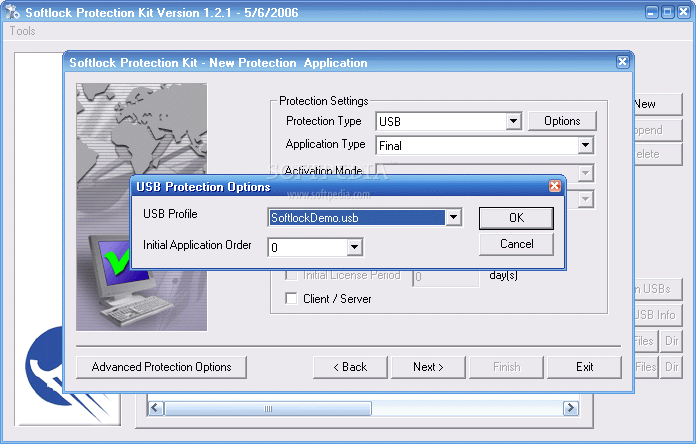This screenshot has height=444, width=696.
Task: Click the Softlock app icon in title bar
Action: [12, 12]
